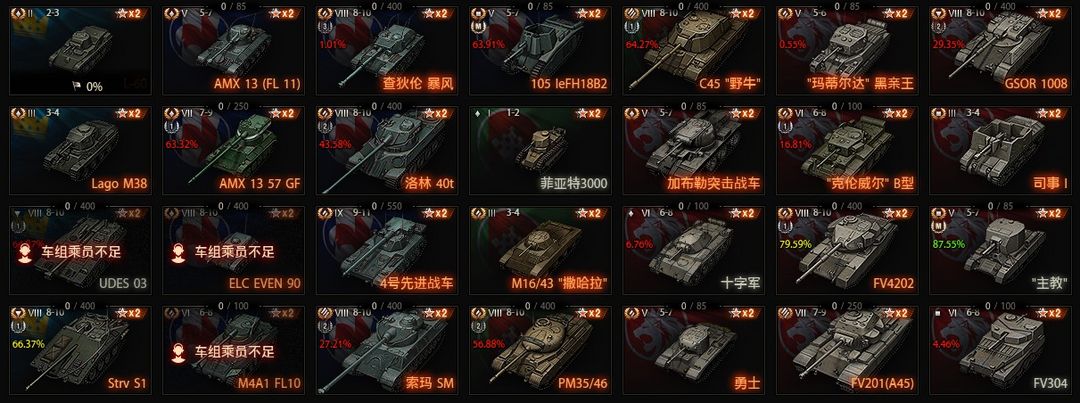Click the crew shortage icon on M4A1 FL10
Image resolution: width=1080 pixels, height=403 pixels.
click(177, 353)
